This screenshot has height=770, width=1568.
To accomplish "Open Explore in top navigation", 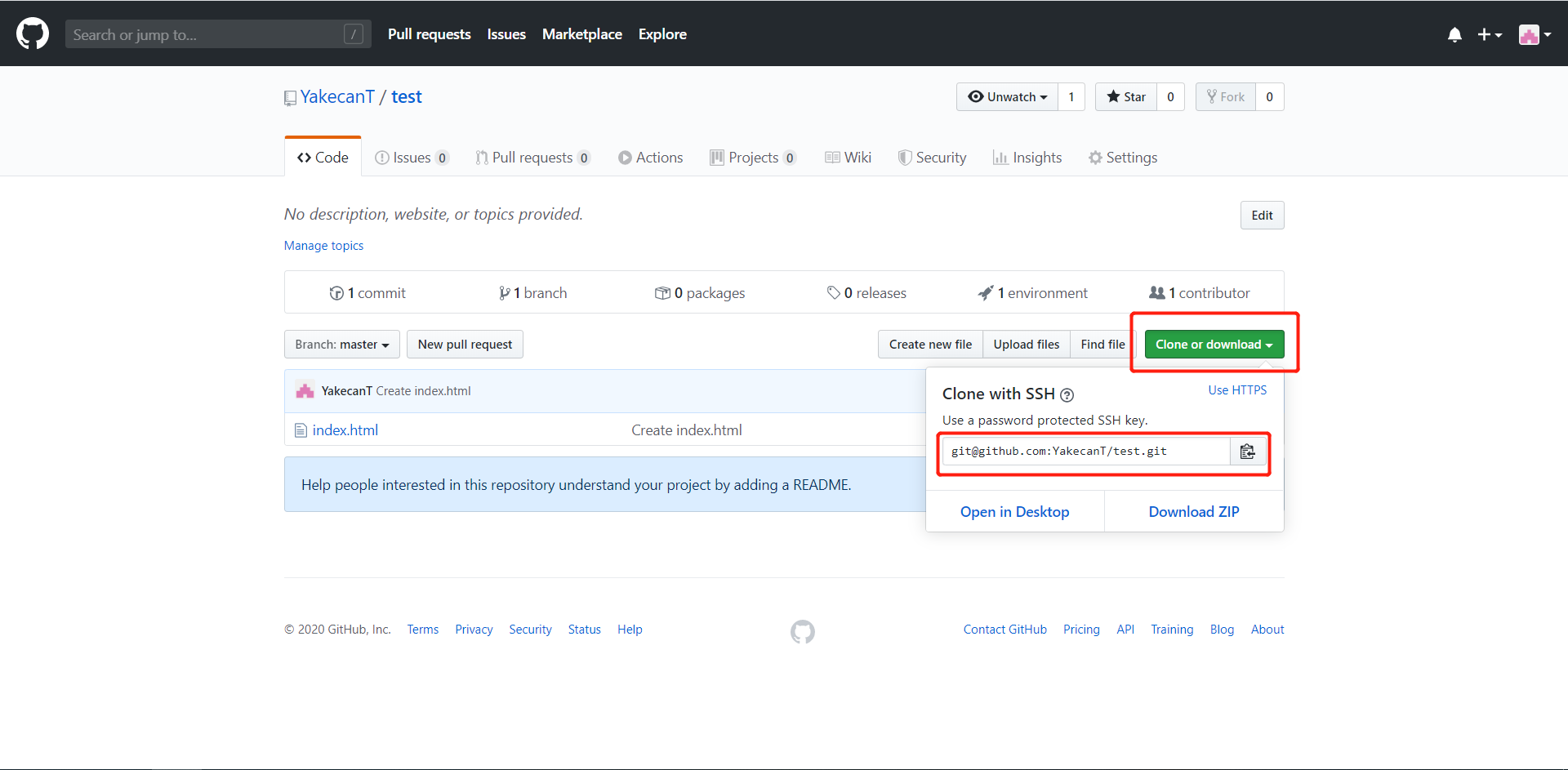I will pos(662,34).
